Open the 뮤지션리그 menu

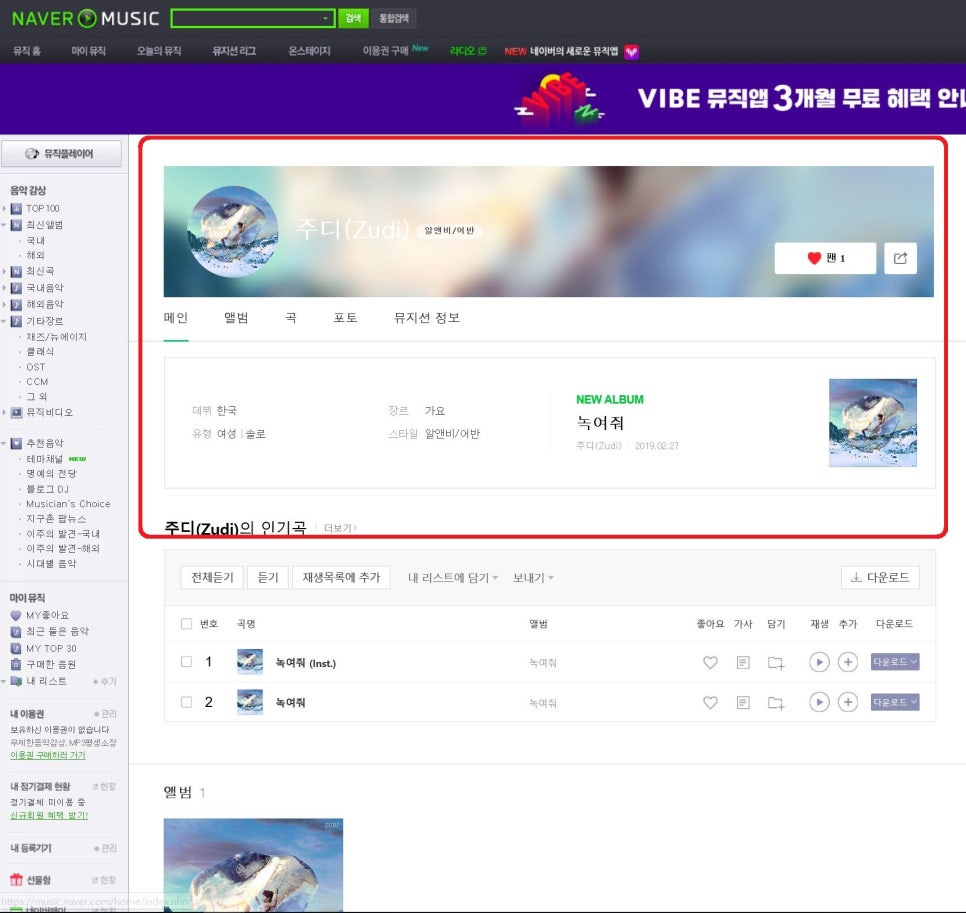pyautogui.click(x=234, y=51)
